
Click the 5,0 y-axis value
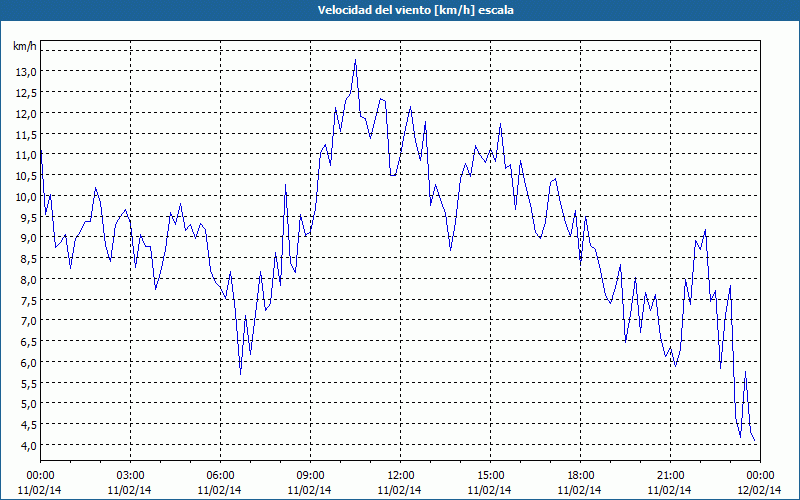pos(29,404)
